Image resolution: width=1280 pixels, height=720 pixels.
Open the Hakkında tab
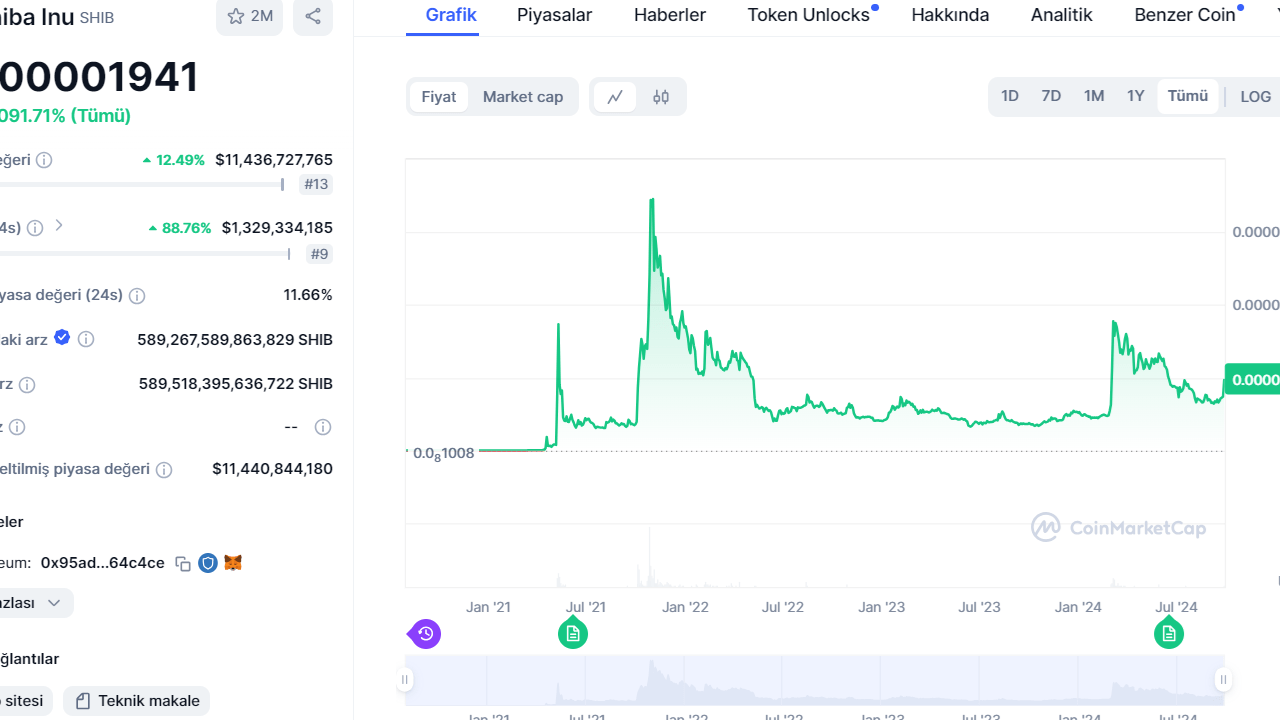tap(950, 15)
